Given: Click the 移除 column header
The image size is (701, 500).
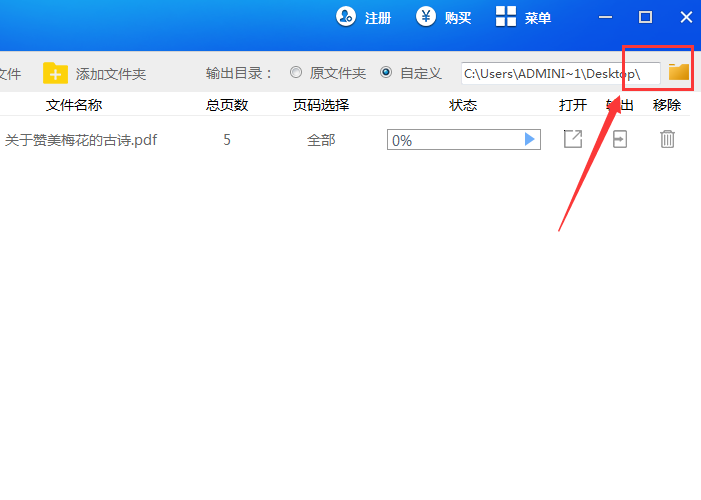Looking at the screenshot, I should point(667,105).
